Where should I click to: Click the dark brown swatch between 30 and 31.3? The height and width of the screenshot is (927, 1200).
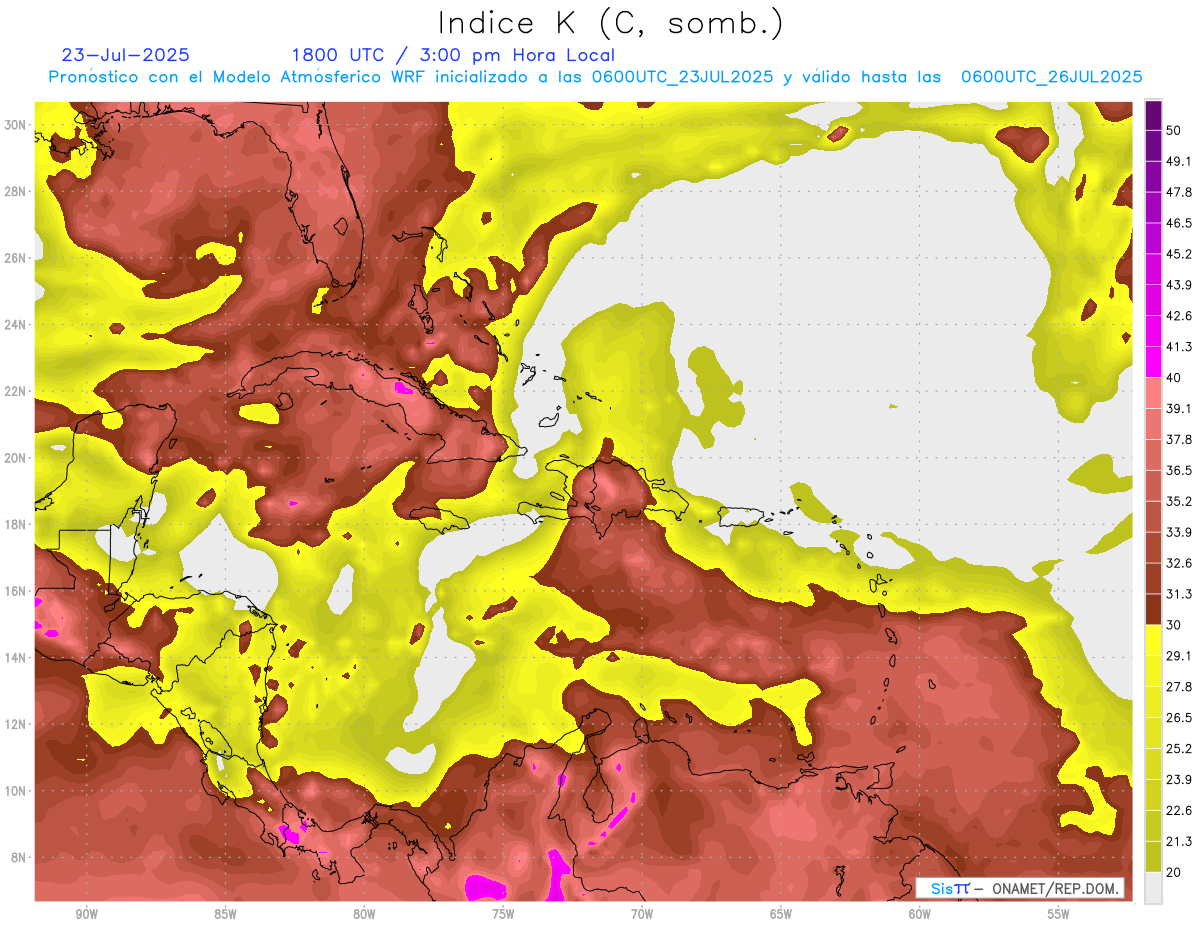1153,609
